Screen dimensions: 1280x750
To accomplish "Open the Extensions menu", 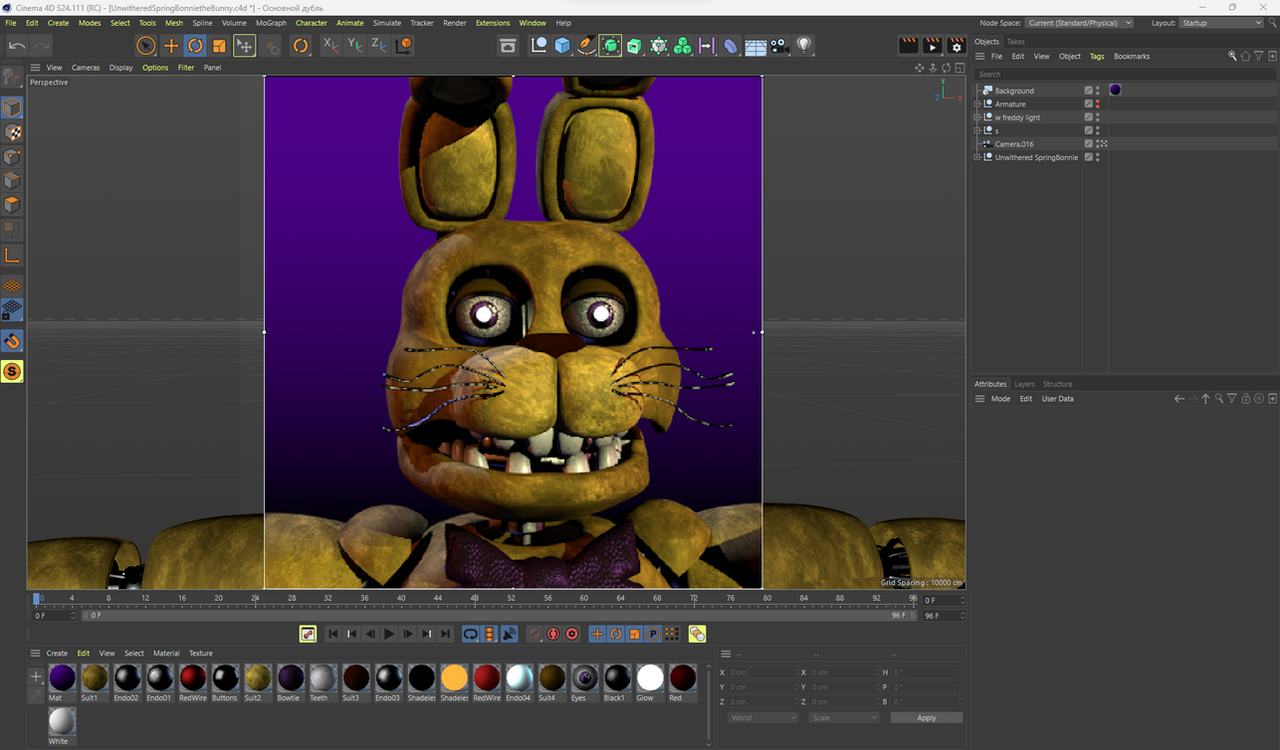I will pos(492,23).
